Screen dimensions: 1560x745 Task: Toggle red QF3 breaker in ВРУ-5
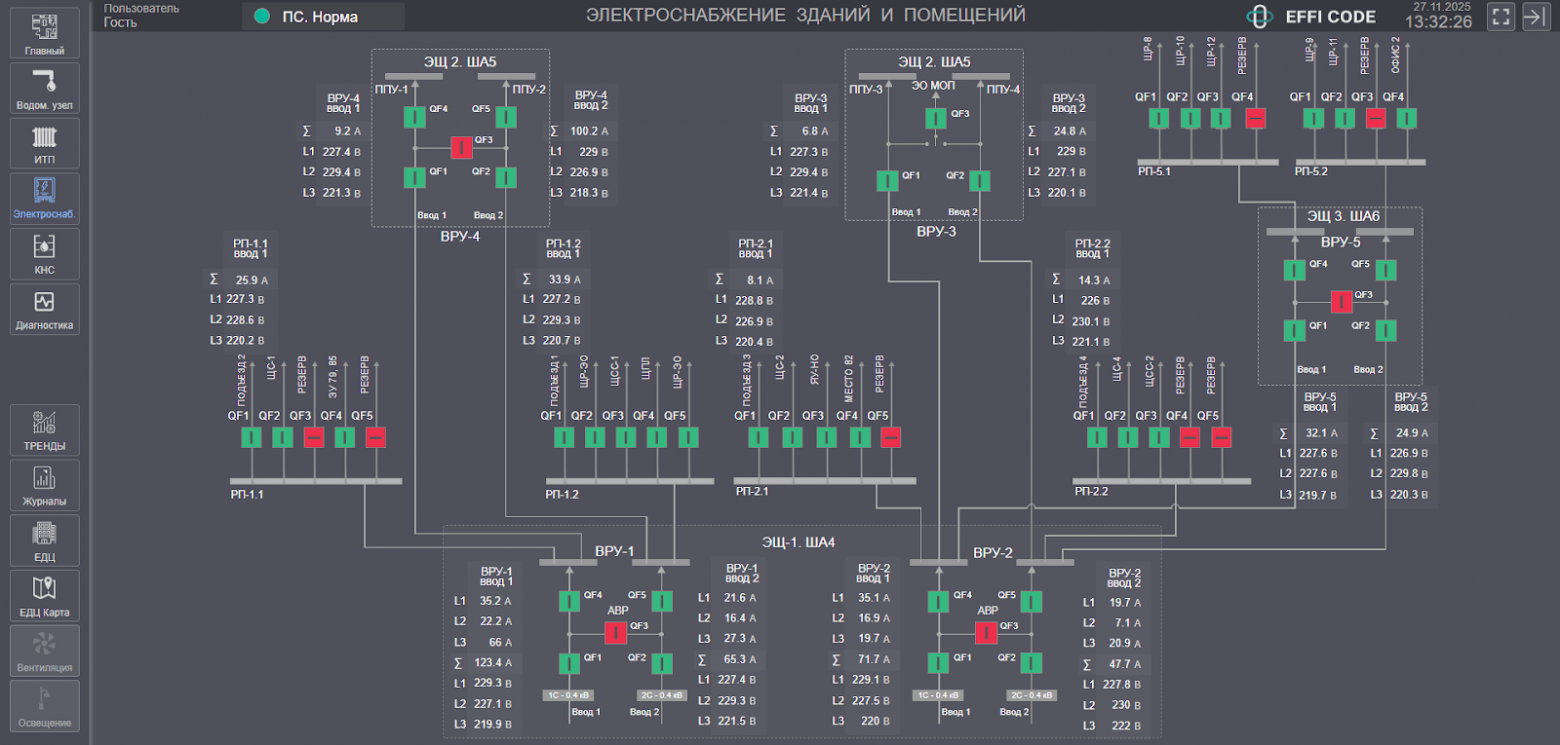1340,301
